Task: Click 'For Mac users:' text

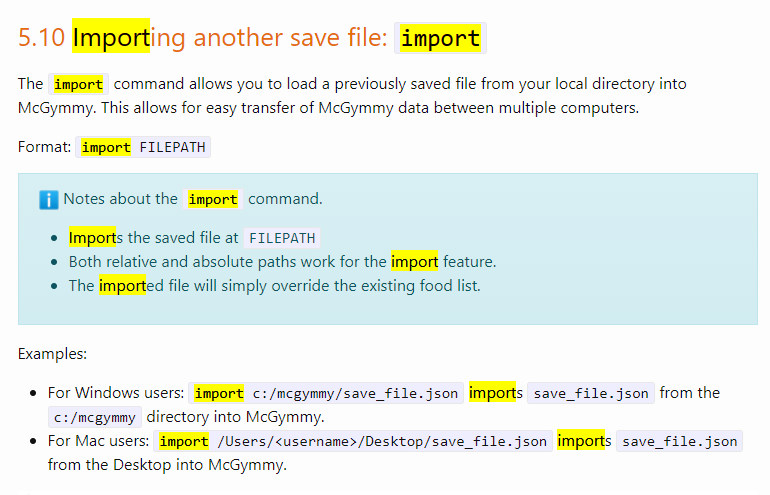Action: click(98, 441)
